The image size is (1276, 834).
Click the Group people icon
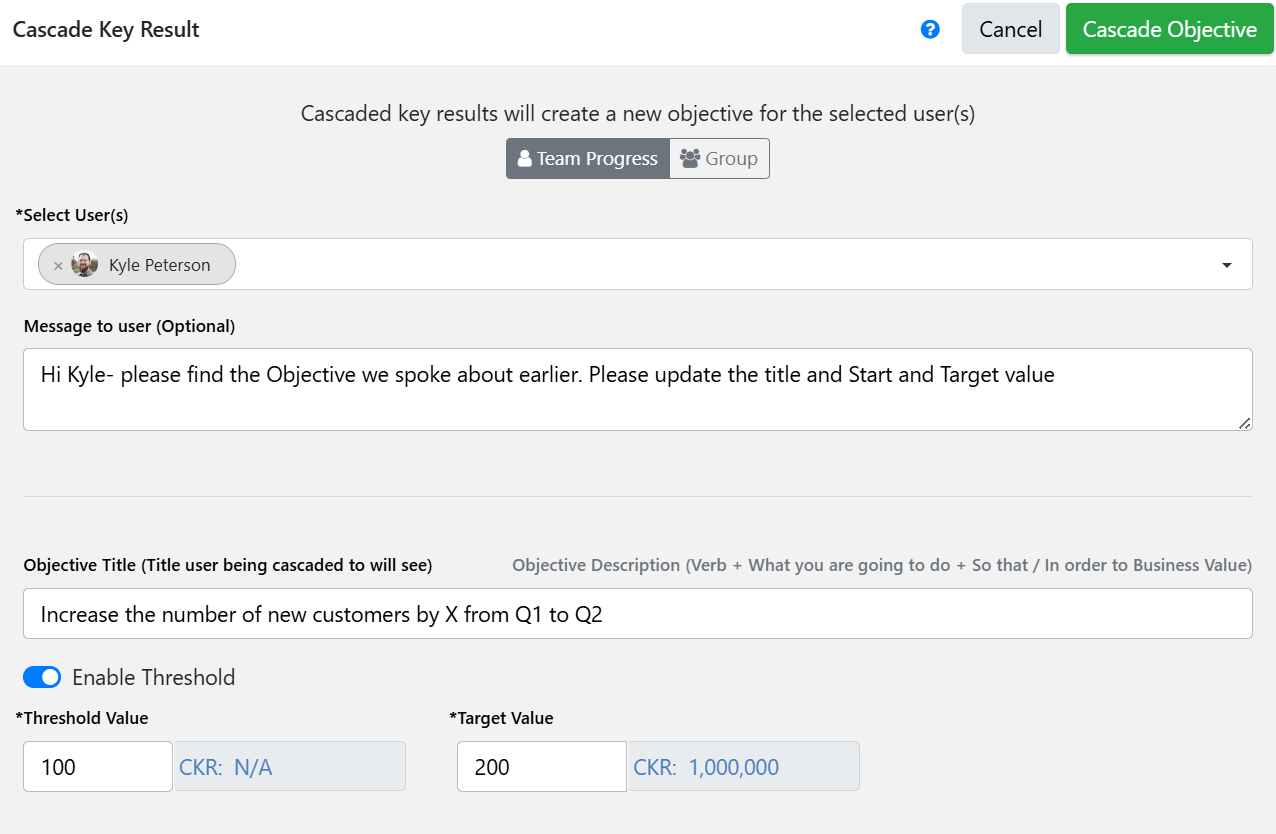coord(690,158)
